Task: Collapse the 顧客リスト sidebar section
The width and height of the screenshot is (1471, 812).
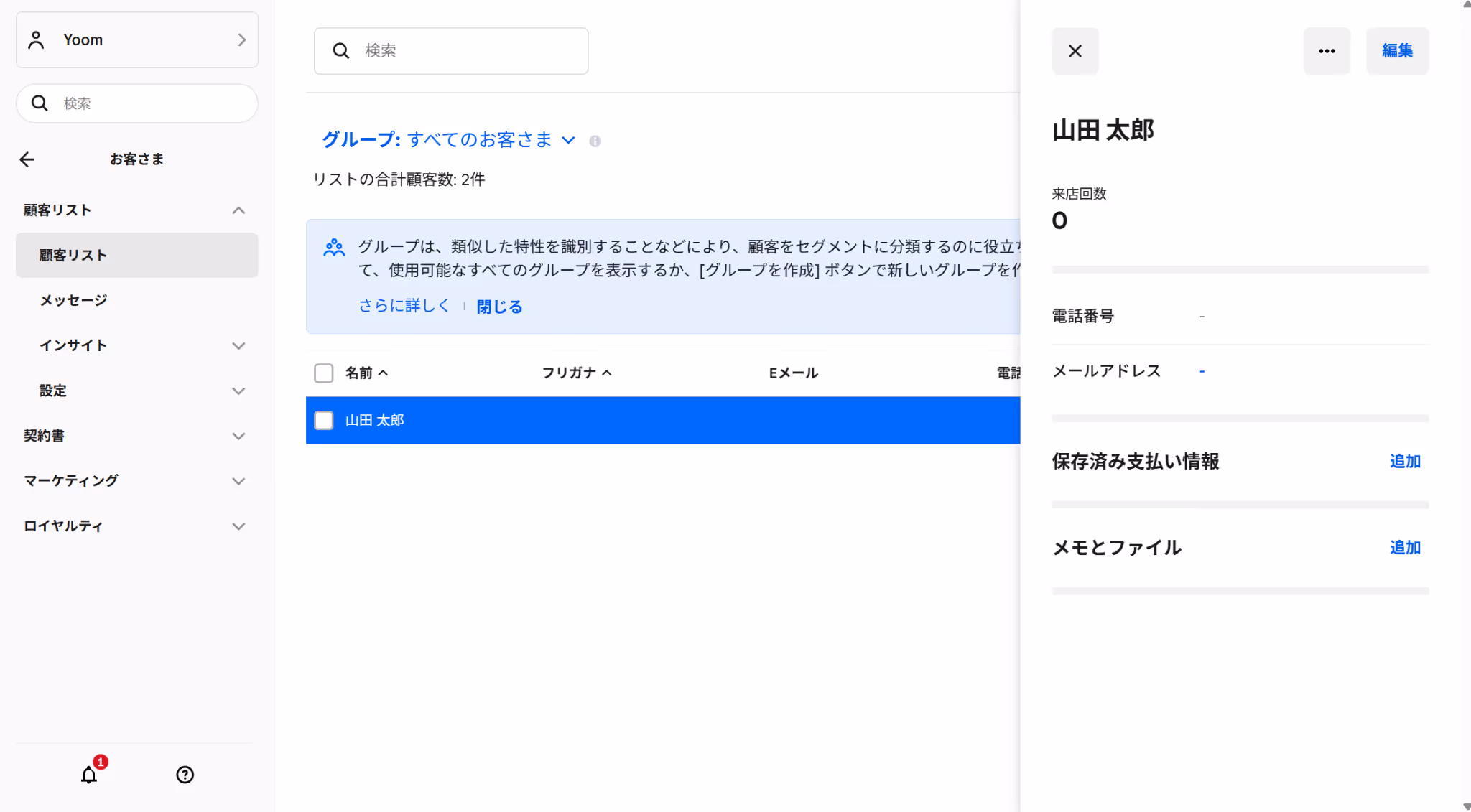Action: pos(238,210)
